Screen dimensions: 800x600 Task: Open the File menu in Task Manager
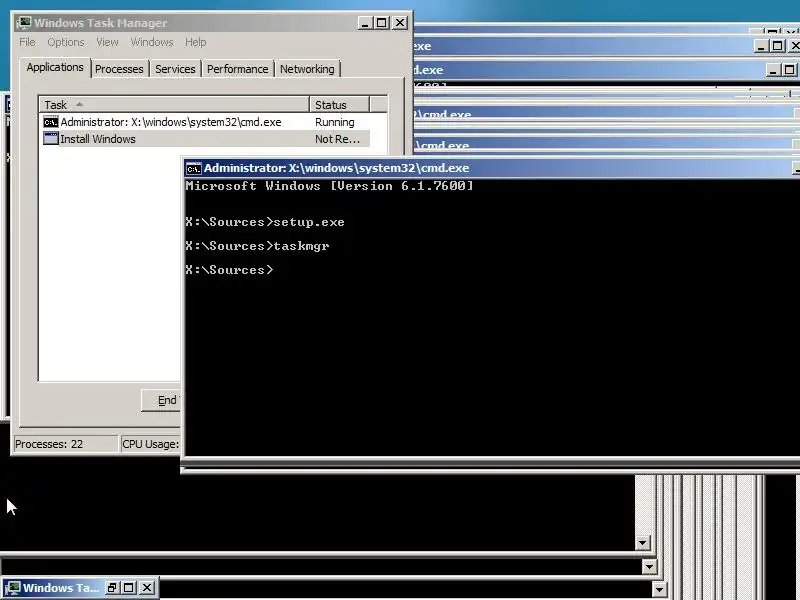click(x=27, y=42)
